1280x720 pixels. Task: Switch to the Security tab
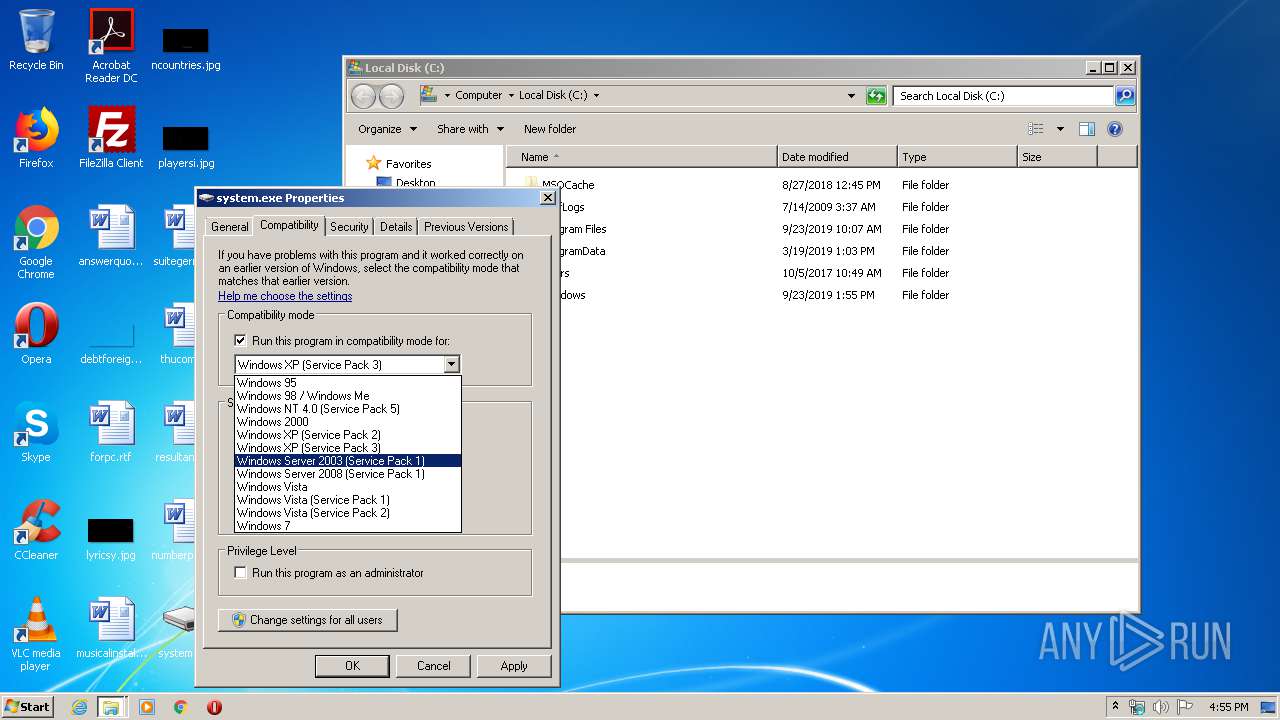coord(349,227)
